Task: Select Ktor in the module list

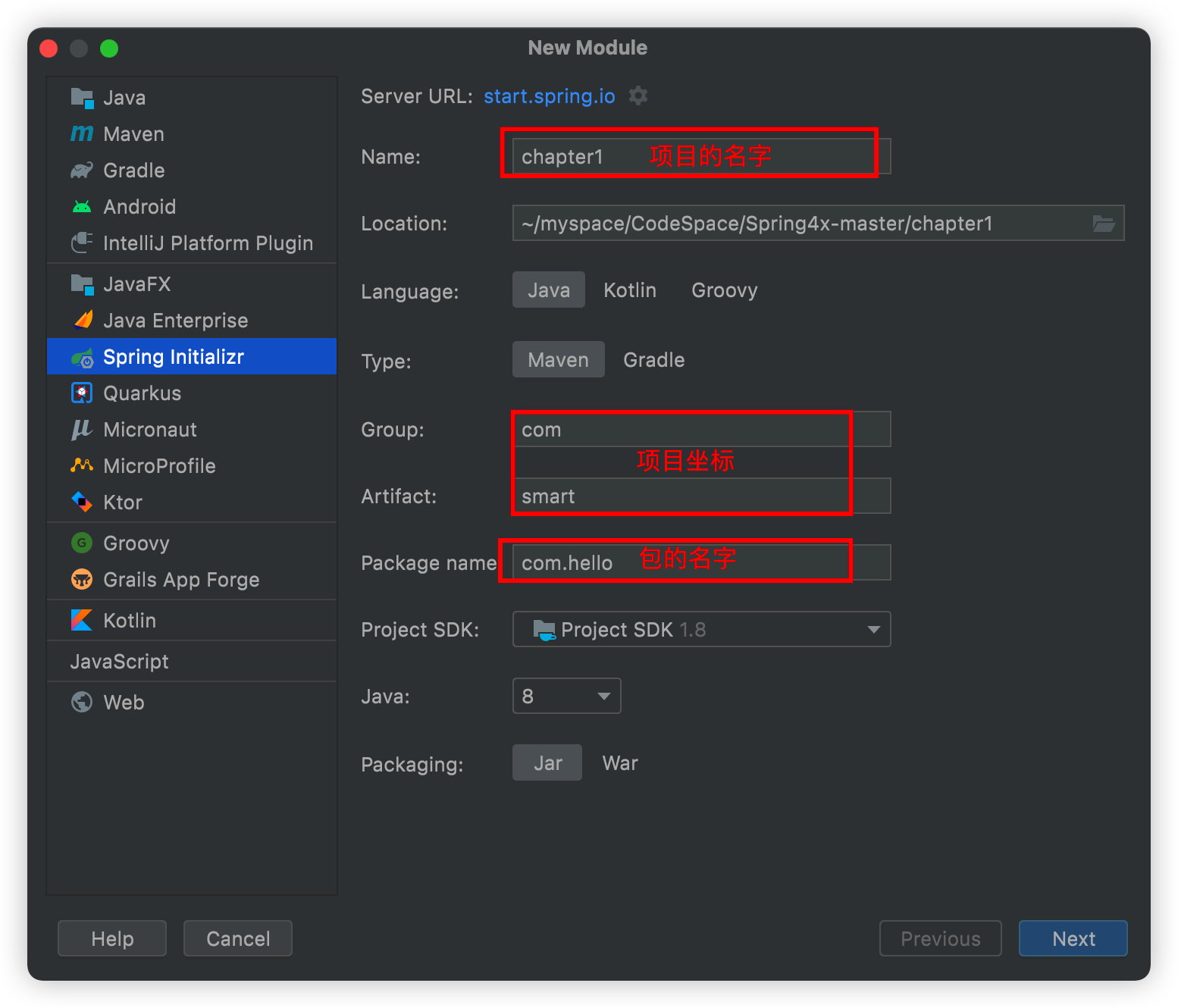Action: pos(192,502)
